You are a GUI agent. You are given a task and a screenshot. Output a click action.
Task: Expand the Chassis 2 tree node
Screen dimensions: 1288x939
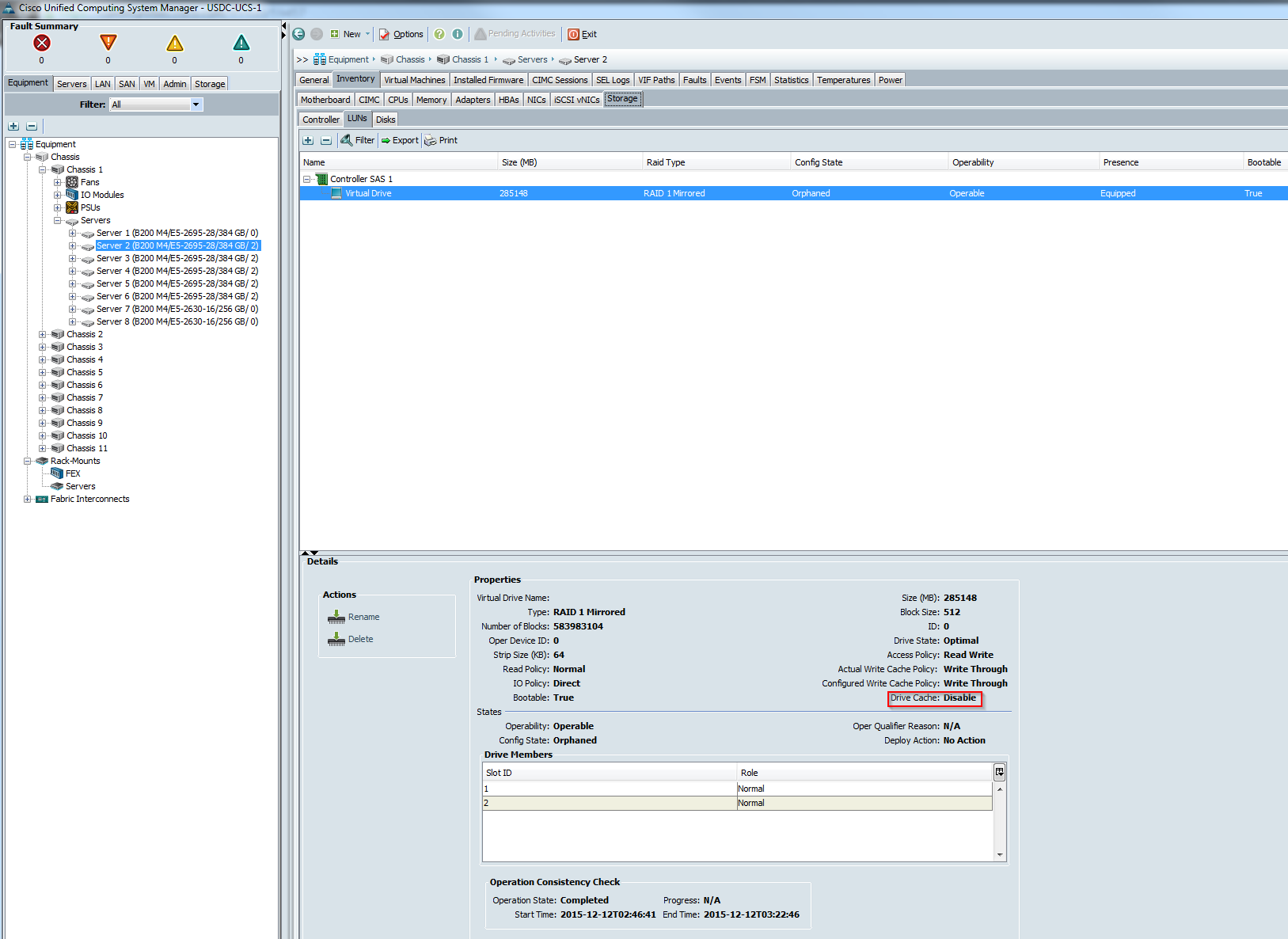click(x=42, y=334)
